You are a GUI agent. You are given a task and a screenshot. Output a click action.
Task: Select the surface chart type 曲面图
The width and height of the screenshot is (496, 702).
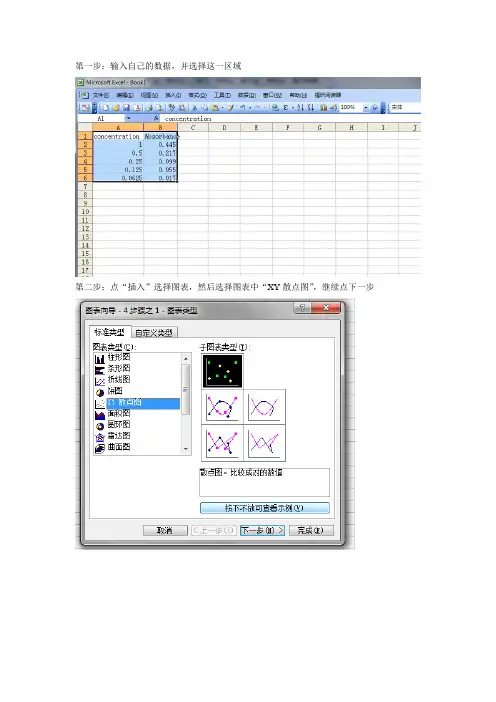click(x=137, y=447)
